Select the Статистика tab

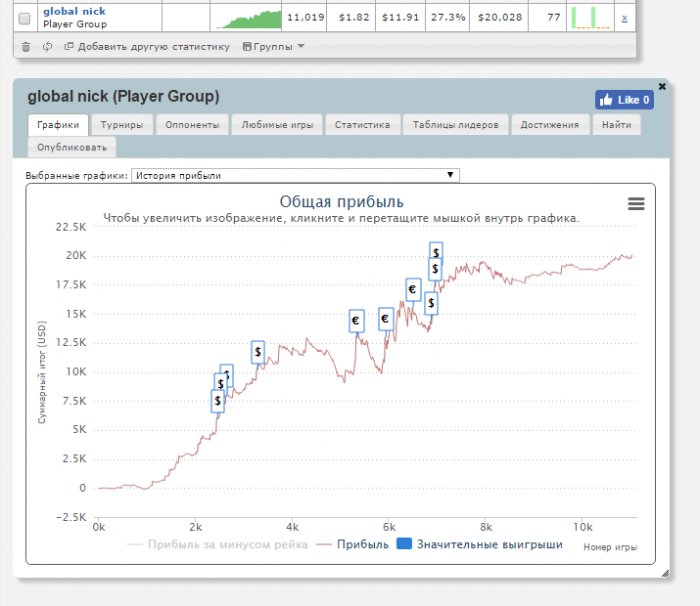click(x=362, y=125)
